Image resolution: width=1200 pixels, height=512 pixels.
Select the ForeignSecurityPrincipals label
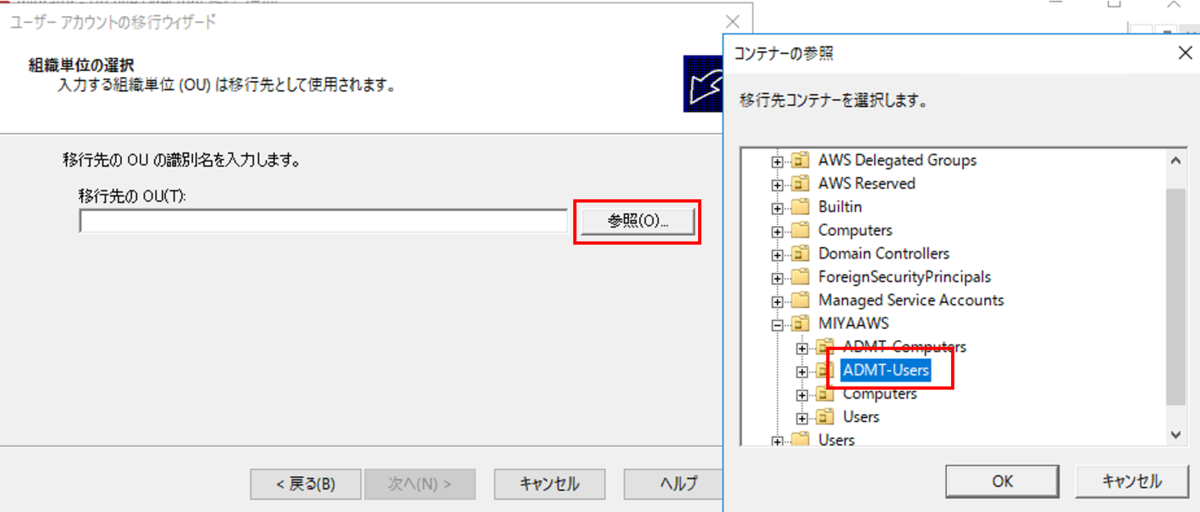(x=904, y=277)
